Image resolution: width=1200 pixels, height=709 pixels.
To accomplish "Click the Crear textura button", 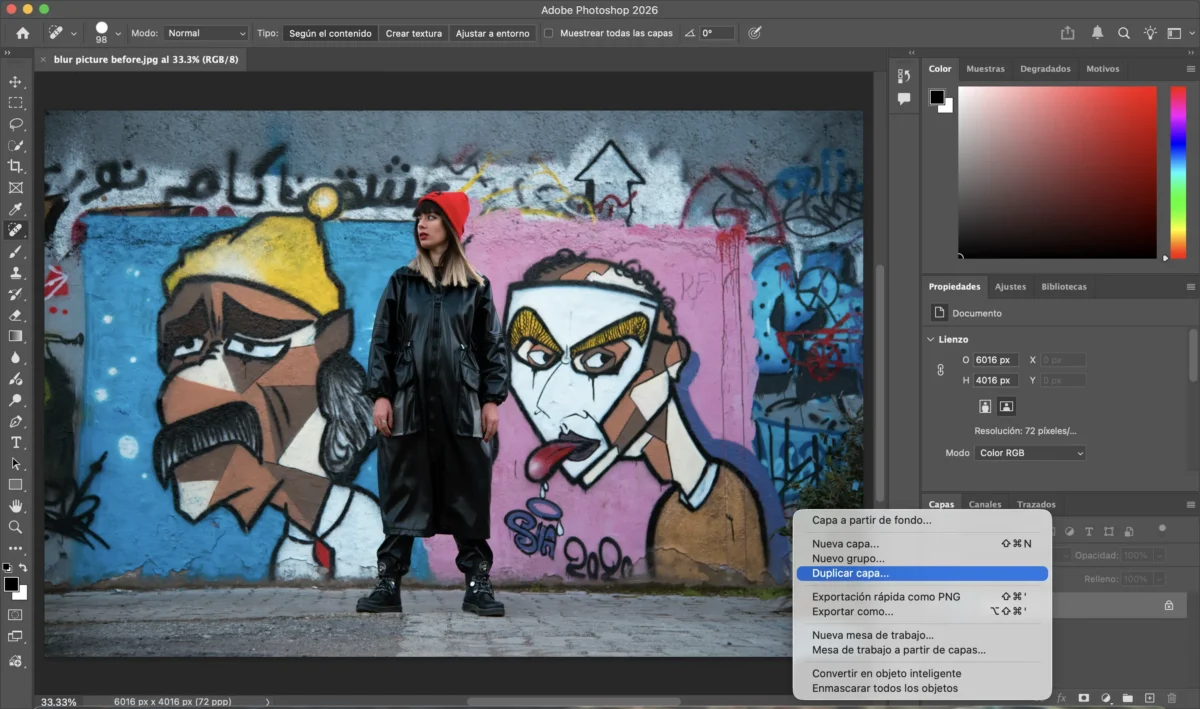I will coord(414,33).
